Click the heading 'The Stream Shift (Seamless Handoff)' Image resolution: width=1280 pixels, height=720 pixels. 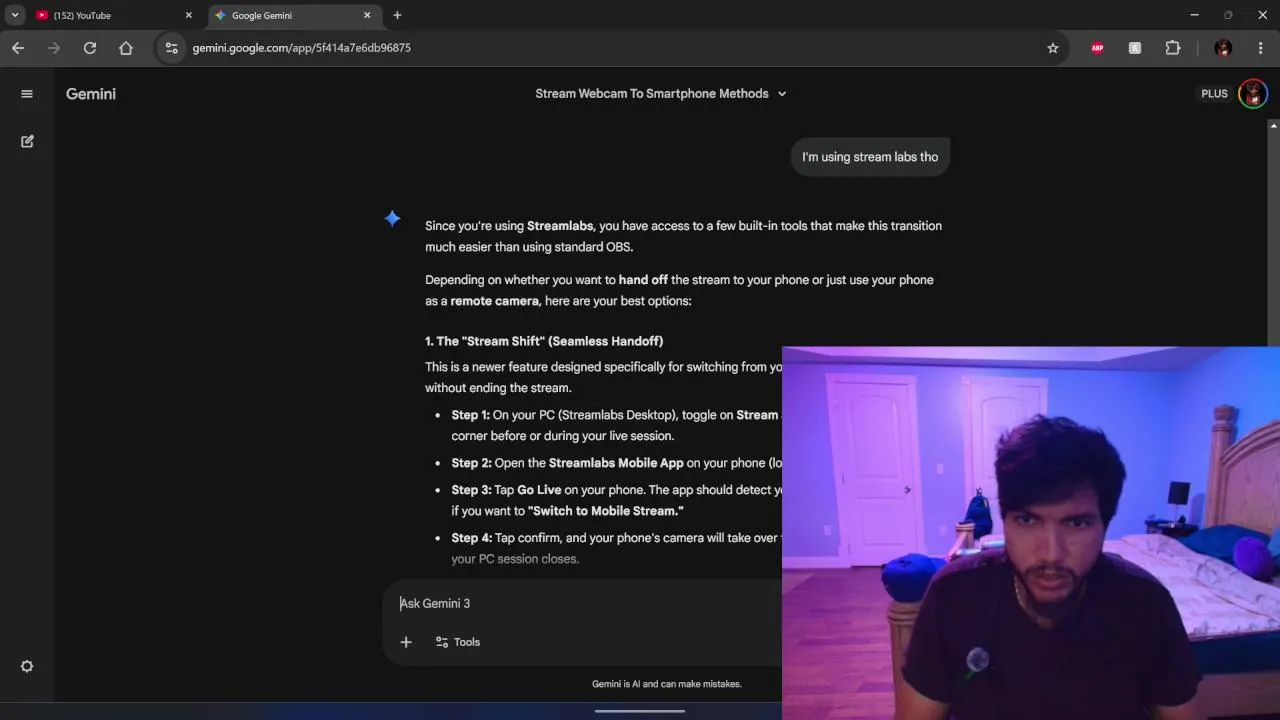(x=544, y=341)
